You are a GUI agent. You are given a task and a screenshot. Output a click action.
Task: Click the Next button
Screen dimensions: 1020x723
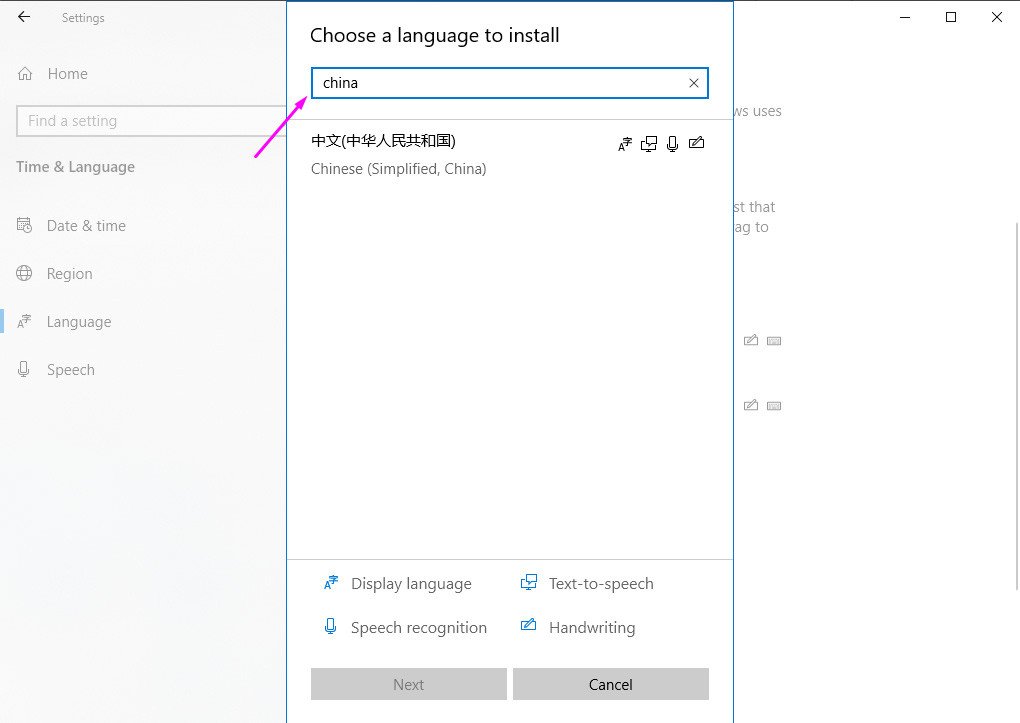click(408, 684)
